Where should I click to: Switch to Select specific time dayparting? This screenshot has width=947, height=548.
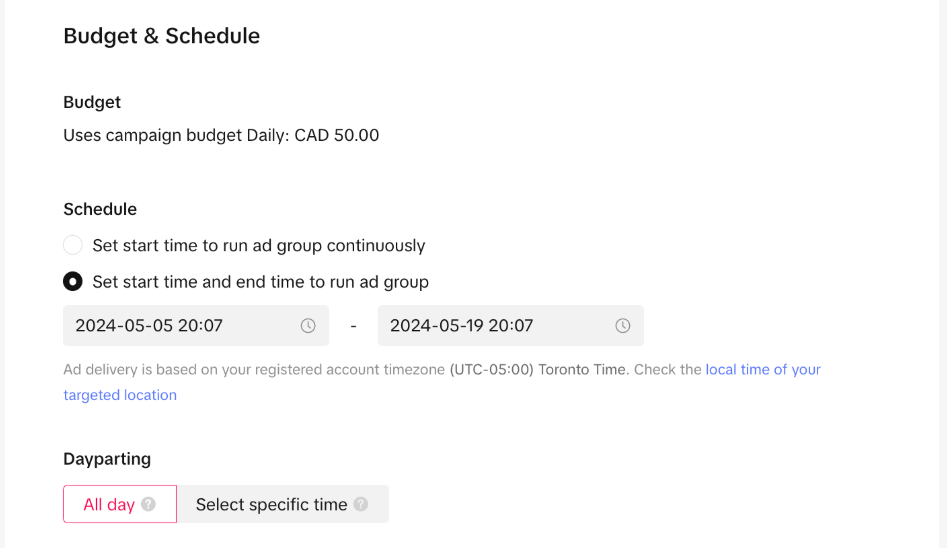click(271, 504)
